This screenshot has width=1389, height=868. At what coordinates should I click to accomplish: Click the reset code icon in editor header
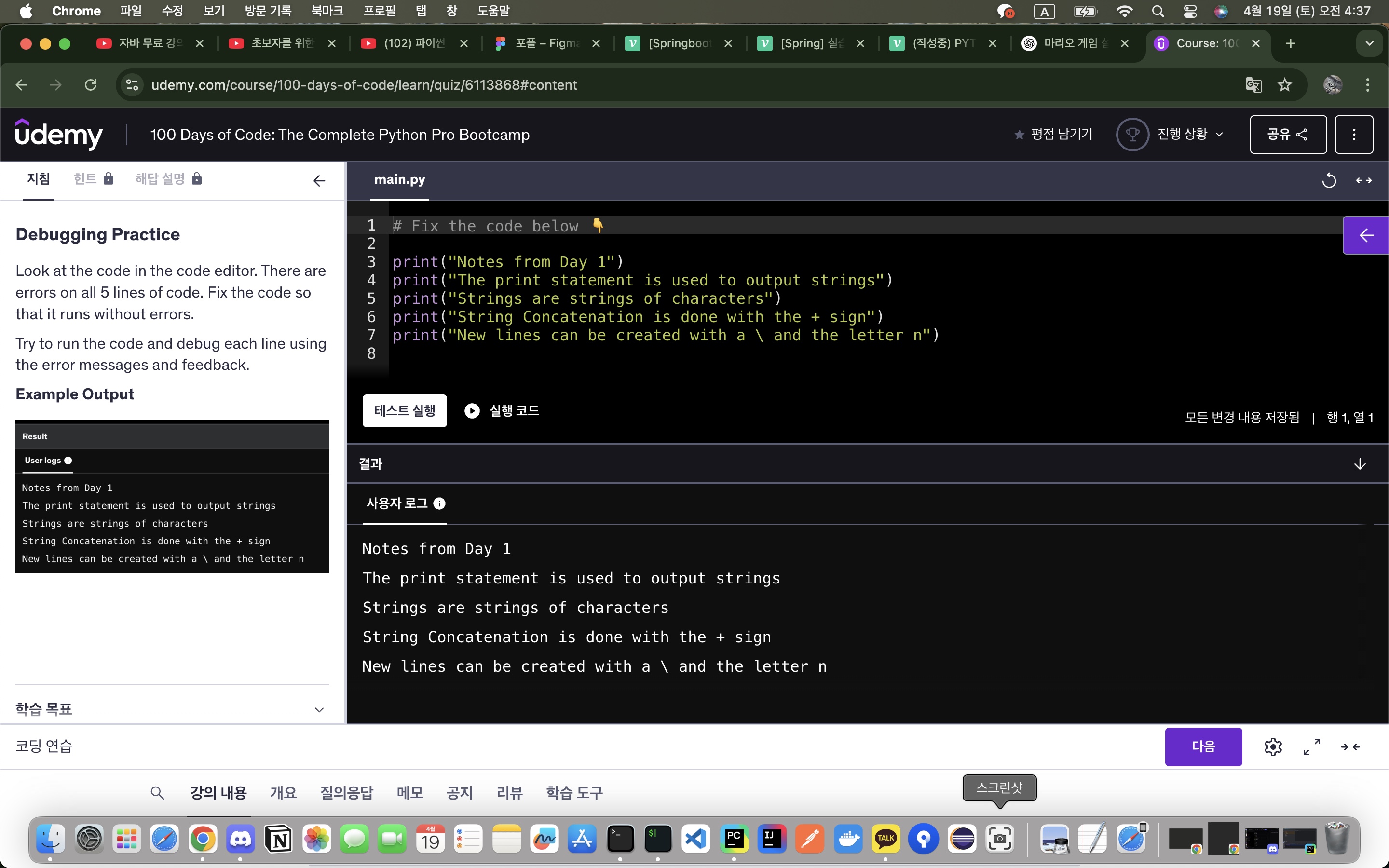point(1329,180)
